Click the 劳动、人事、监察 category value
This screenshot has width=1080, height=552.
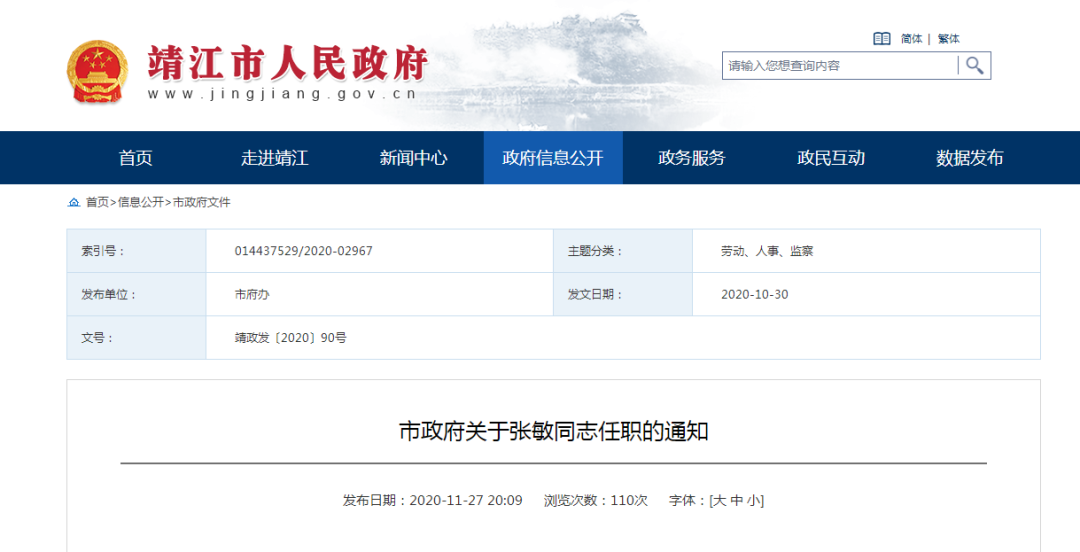click(767, 251)
